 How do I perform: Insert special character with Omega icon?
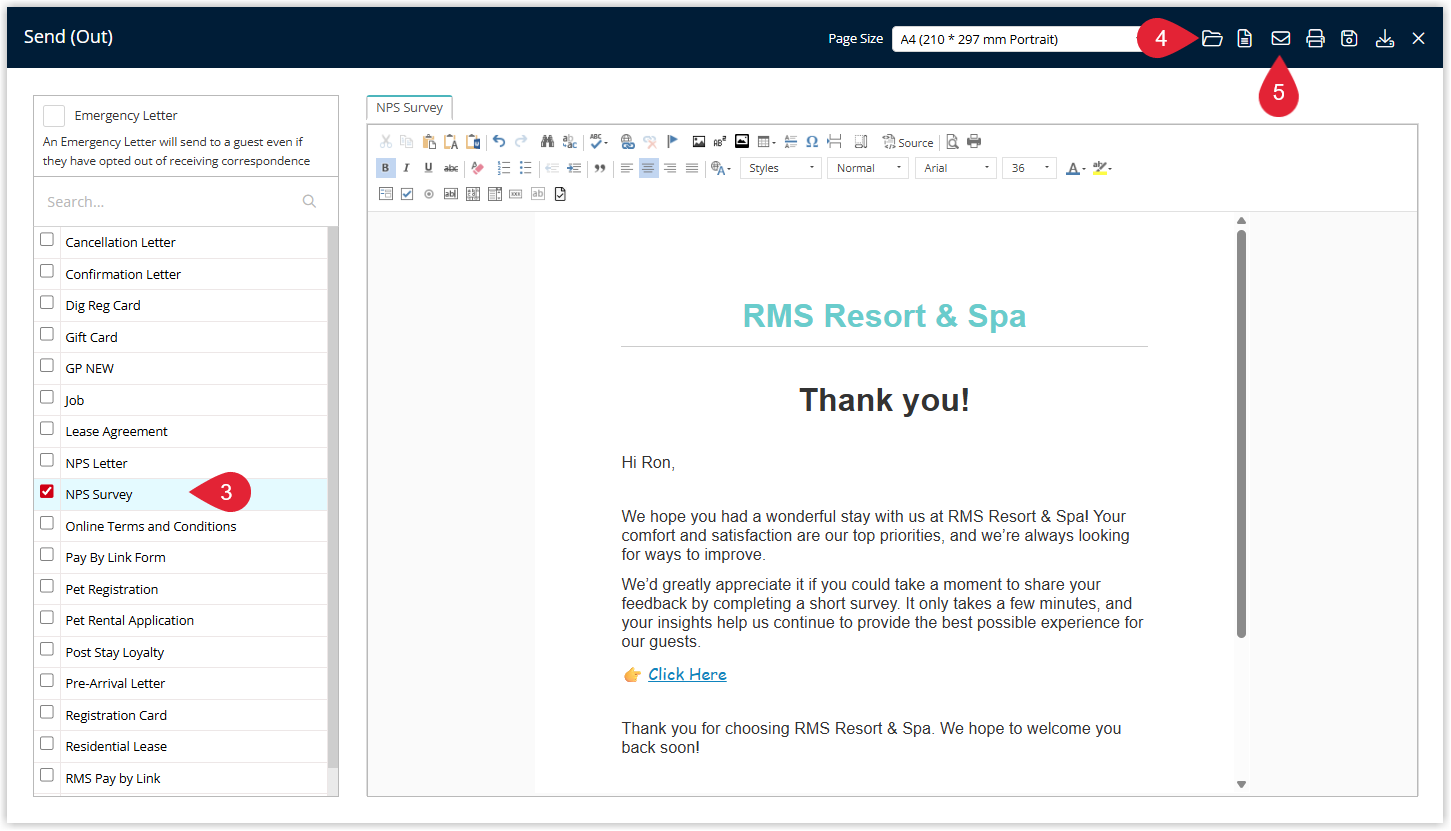[x=812, y=141]
